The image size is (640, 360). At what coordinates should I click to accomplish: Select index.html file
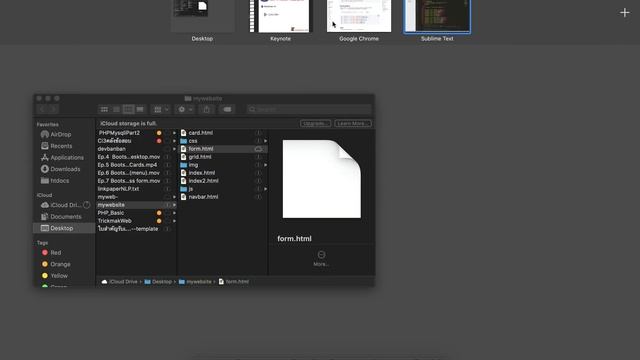[202, 173]
